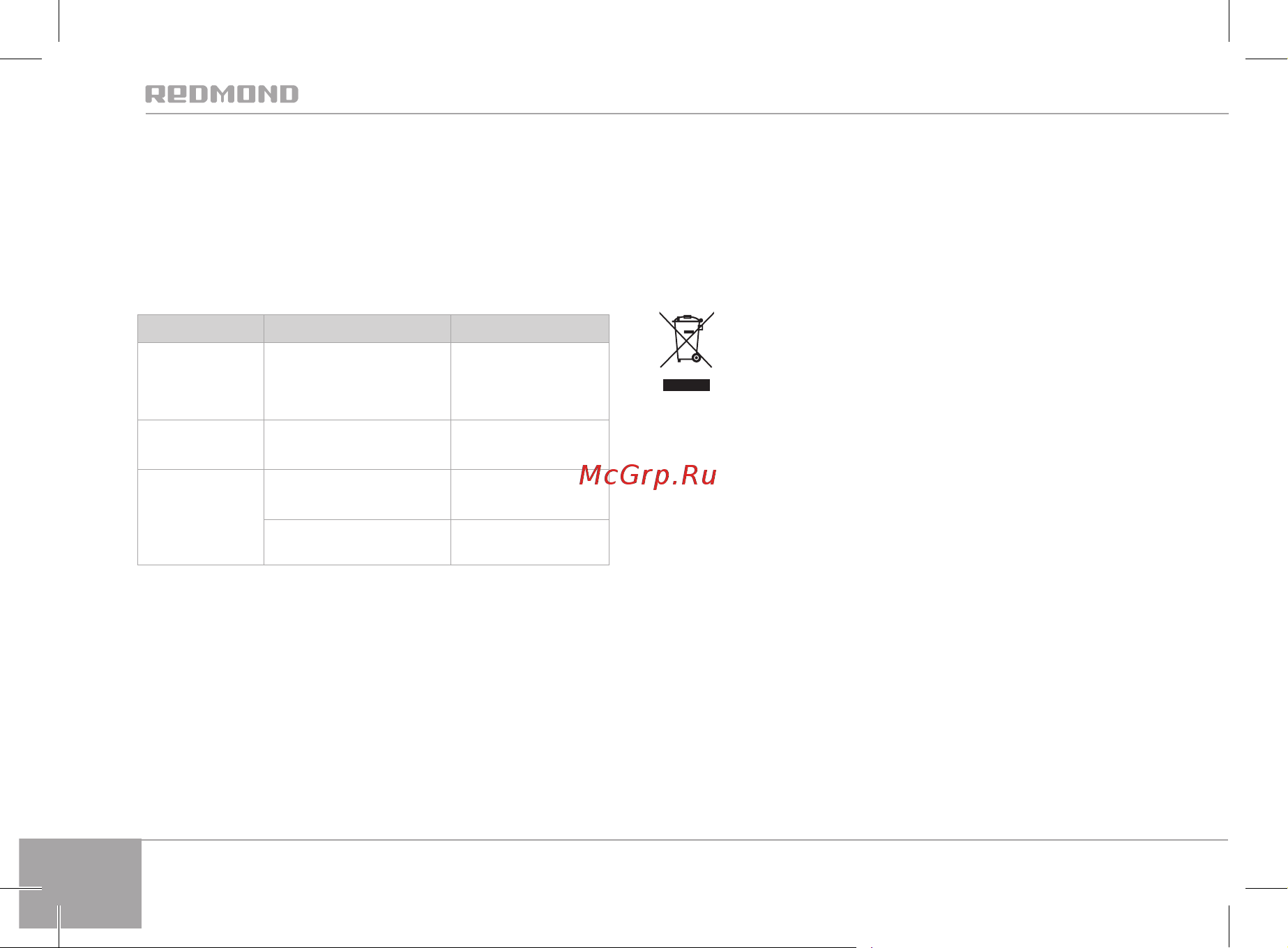Select the first gray table header cell

tap(201, 328)
